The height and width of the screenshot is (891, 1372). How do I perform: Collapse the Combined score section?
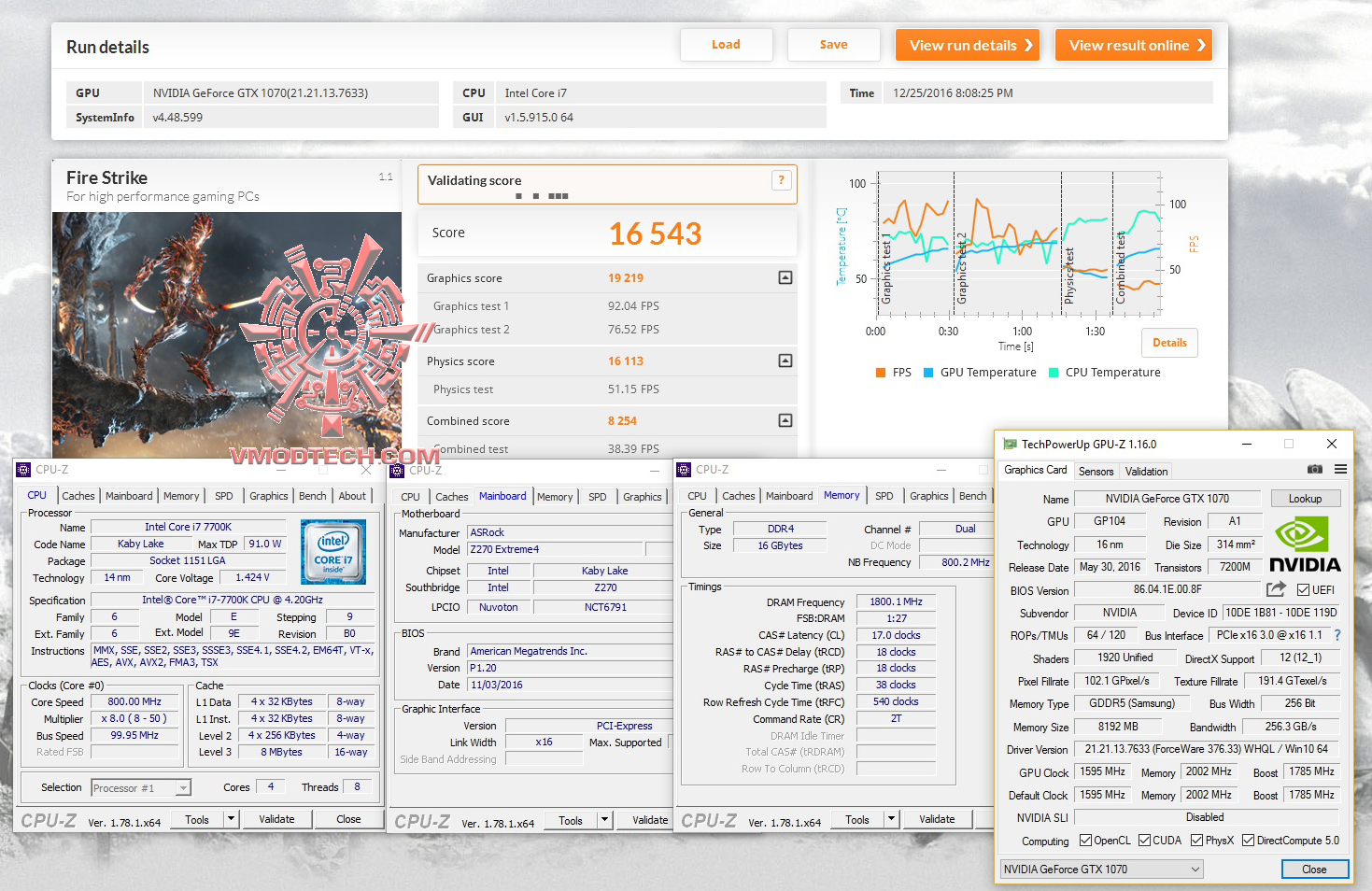pos(785,420)
